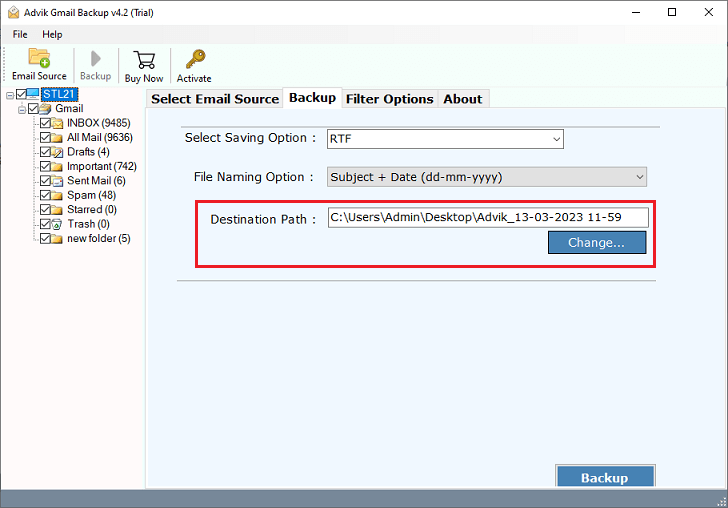Screen dimensions: 728x508
Task: Click the Spam folder icon
Action: coord(57,195)
